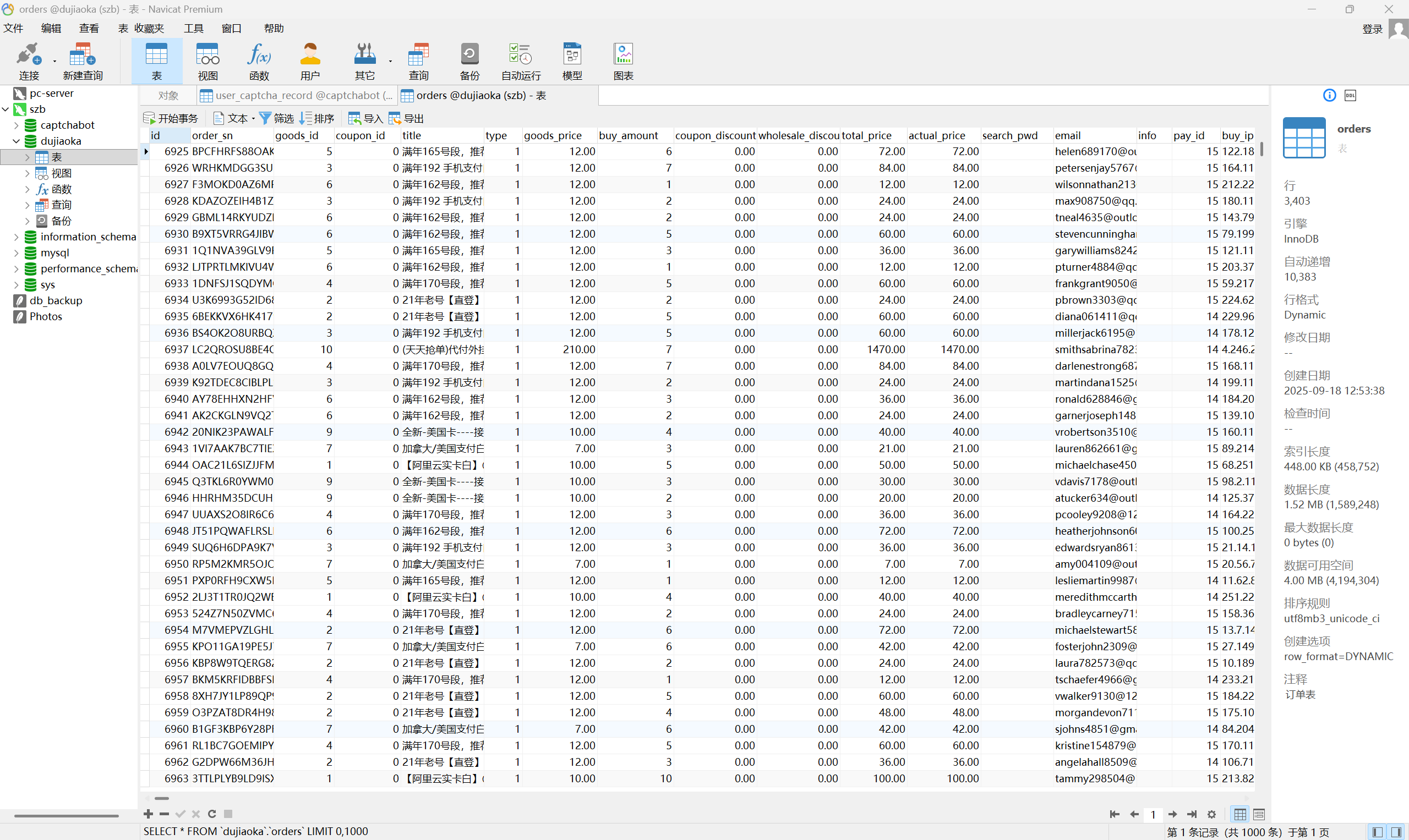Click the 新建查询 new query icon
This screenshot has width=1409, height=840.
(82, 61)
